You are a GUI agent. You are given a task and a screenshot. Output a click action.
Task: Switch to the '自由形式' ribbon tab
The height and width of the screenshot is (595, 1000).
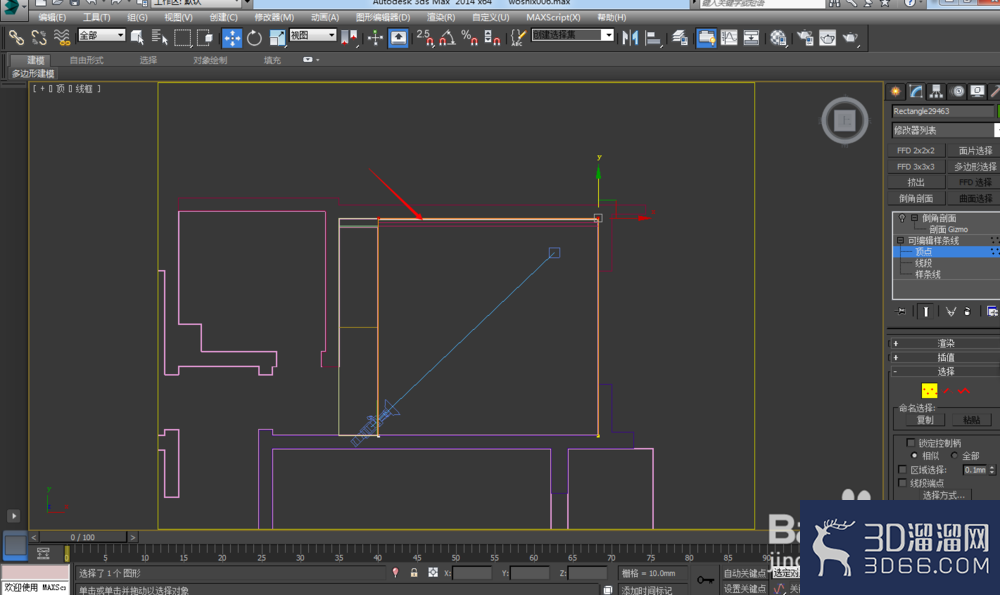87,60
